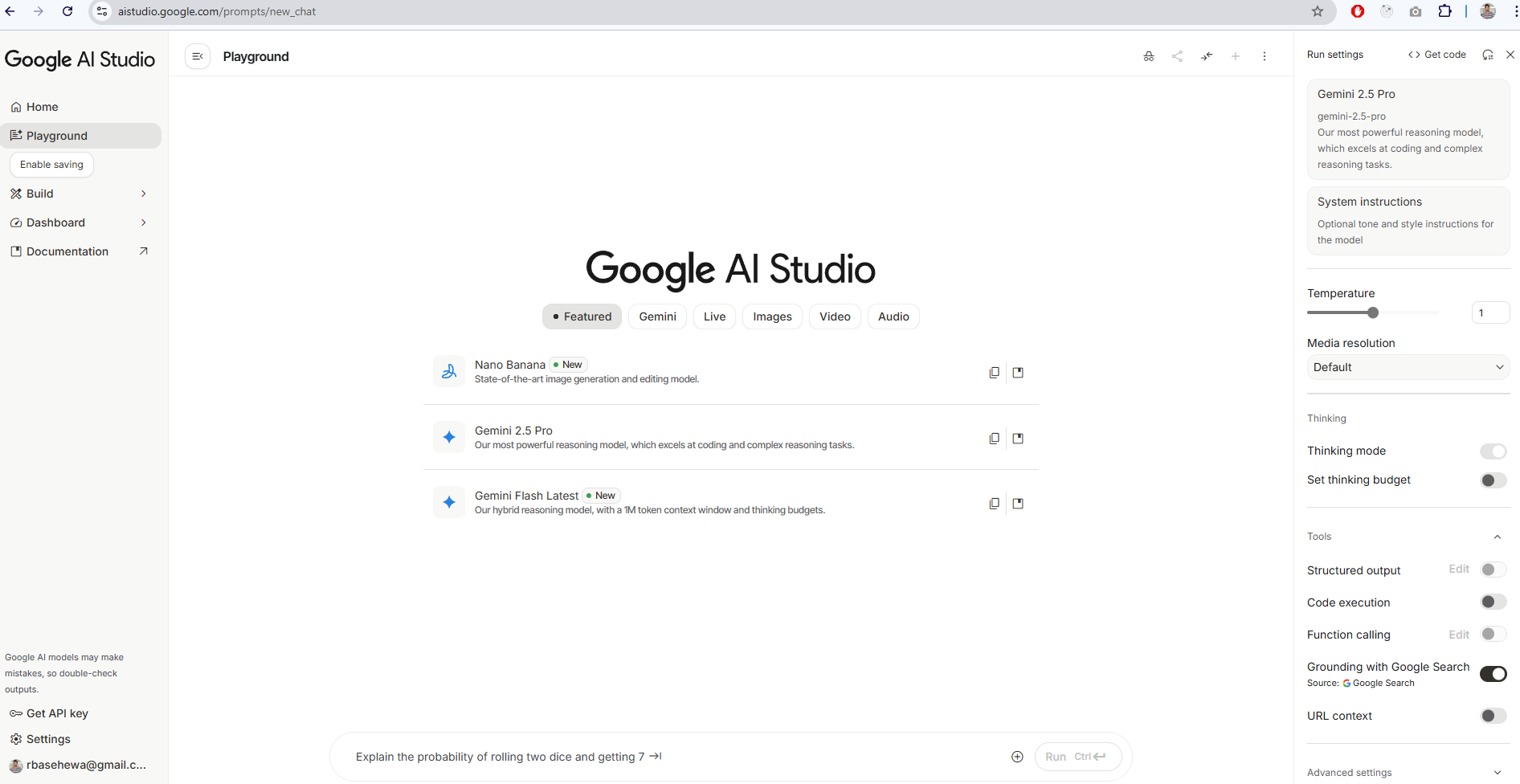Open a temporary incognito chat

tap(1149, 56)
